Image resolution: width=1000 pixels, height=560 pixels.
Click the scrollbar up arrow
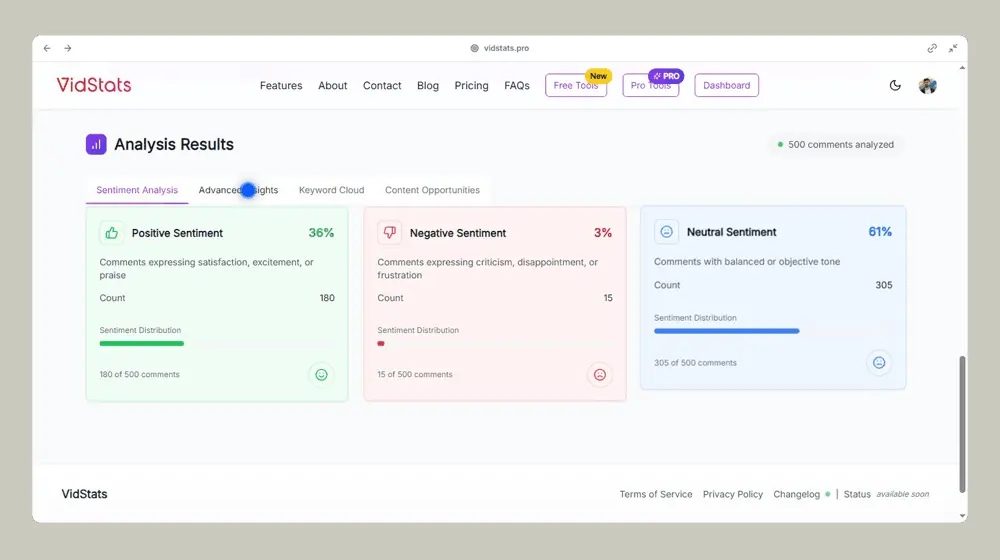coord(962,68)
